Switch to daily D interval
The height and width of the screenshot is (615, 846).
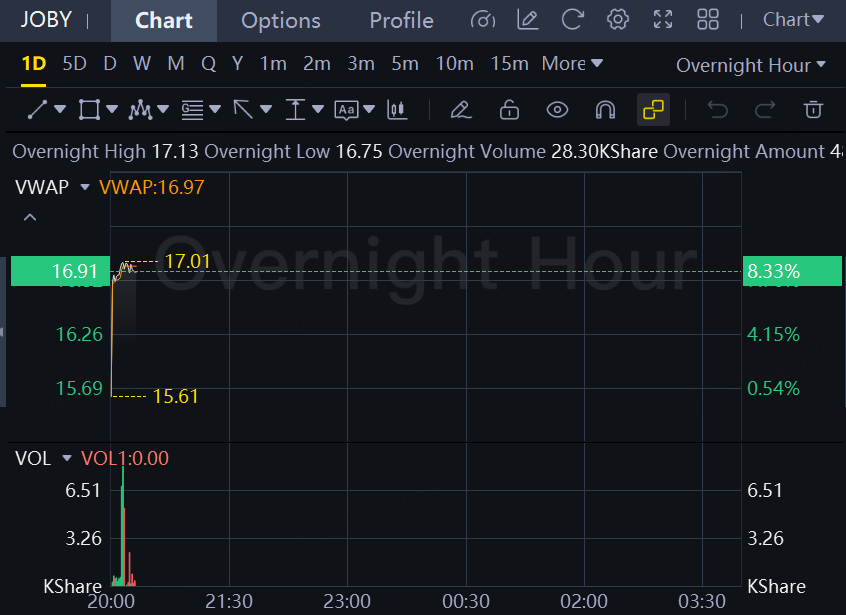(x=110, y=64)
